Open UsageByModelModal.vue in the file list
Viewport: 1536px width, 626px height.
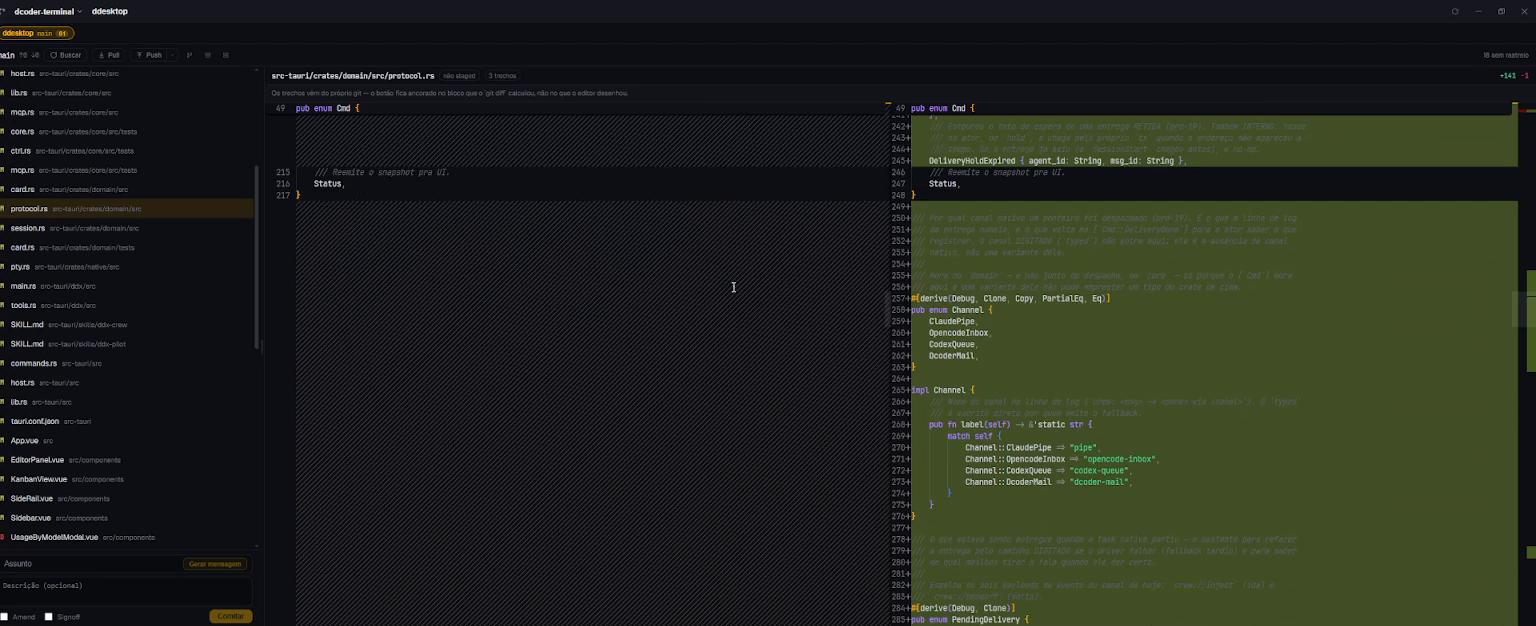(128, 537)
